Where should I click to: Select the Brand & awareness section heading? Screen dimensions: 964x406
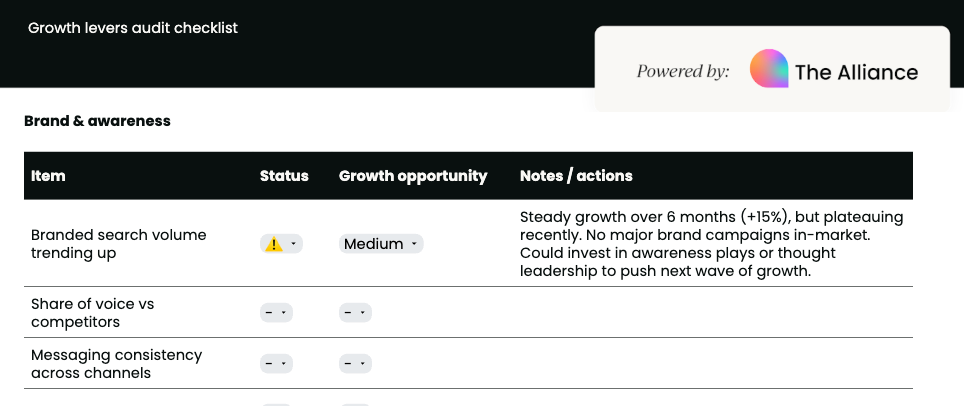(97, 121)
